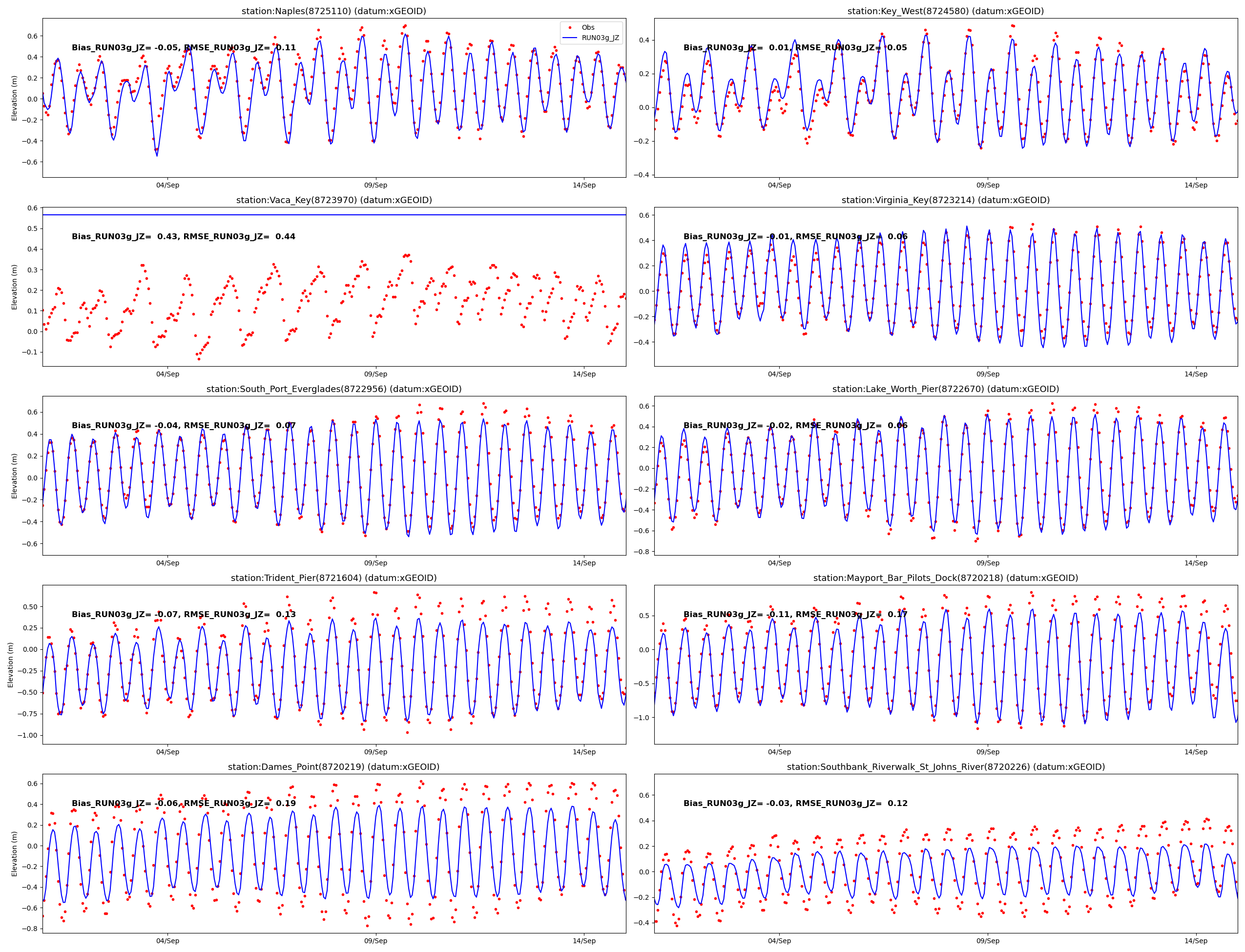Select the South_Port_Everglades plot title
Viewport: 1245px width, 952px height.
click(x=334, y=389)
